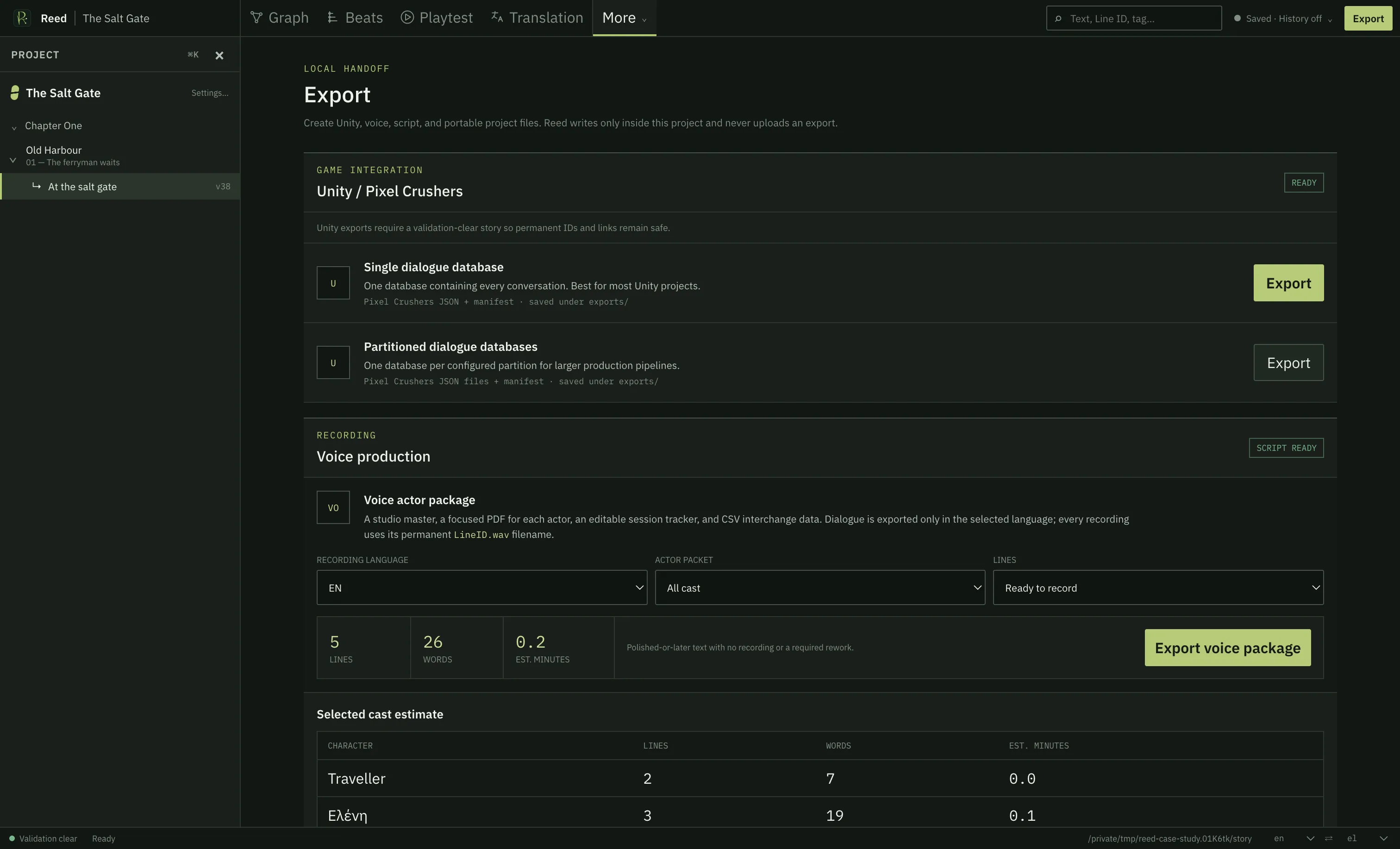Select the At the salt gate item
Image resolution: width=1400 pixels, height=849 pixels.
point(120,187)
